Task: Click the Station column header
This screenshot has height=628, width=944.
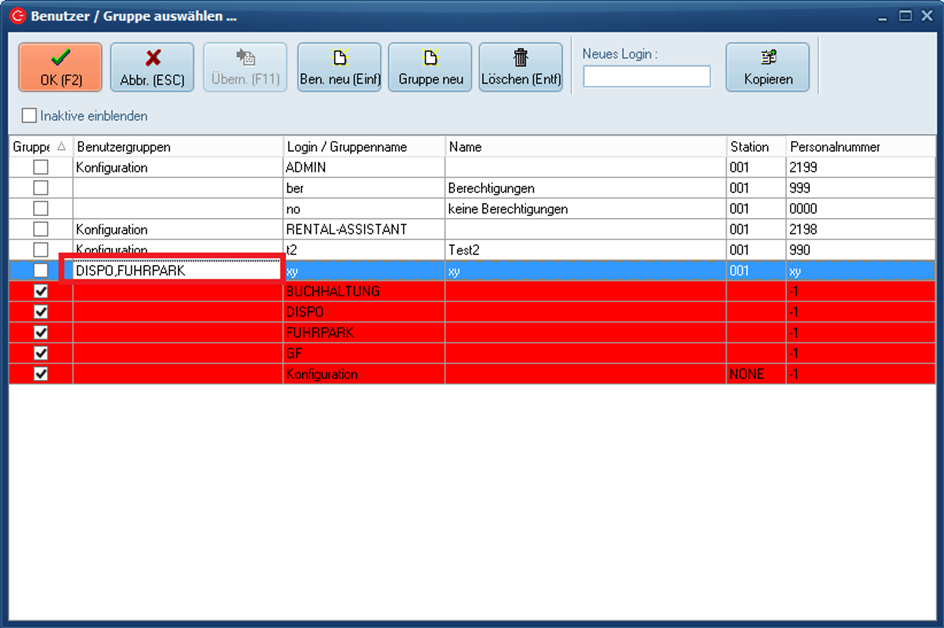Action: [755, 147]
